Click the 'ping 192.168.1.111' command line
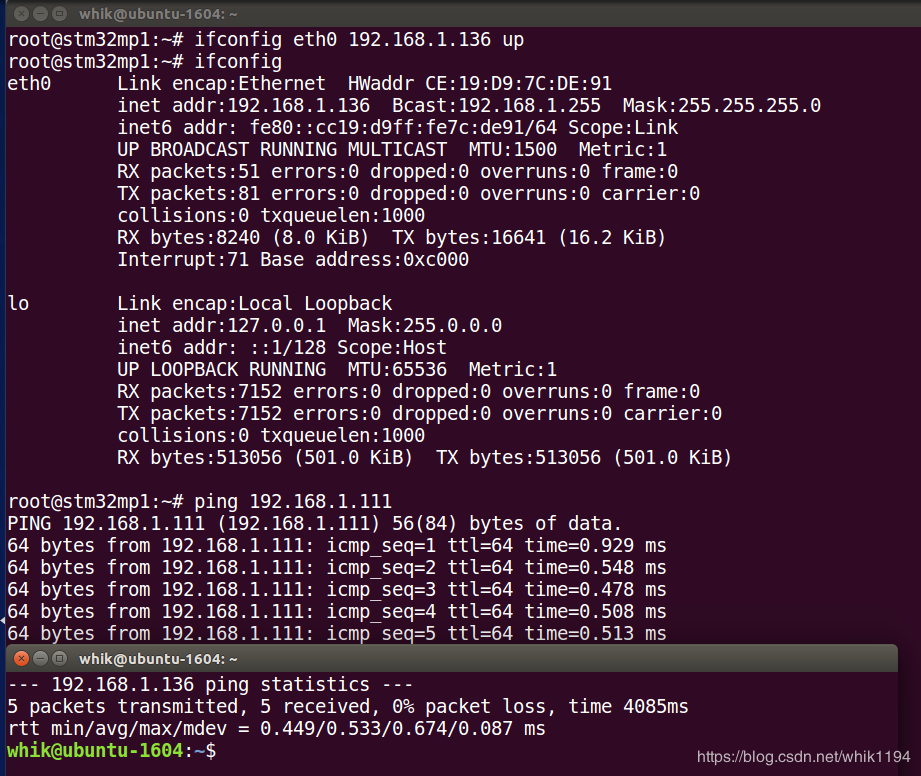The width and height of the screenshot is (921, 776). coord(290,501)
